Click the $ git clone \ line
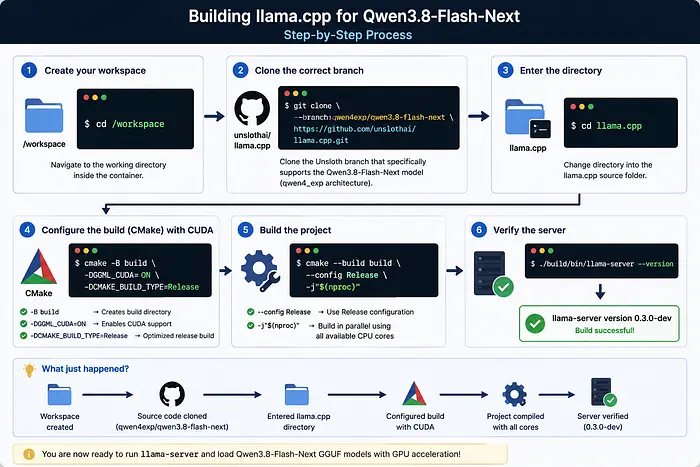The width and height of the screenshot is (700, 467). pos(312,106)
